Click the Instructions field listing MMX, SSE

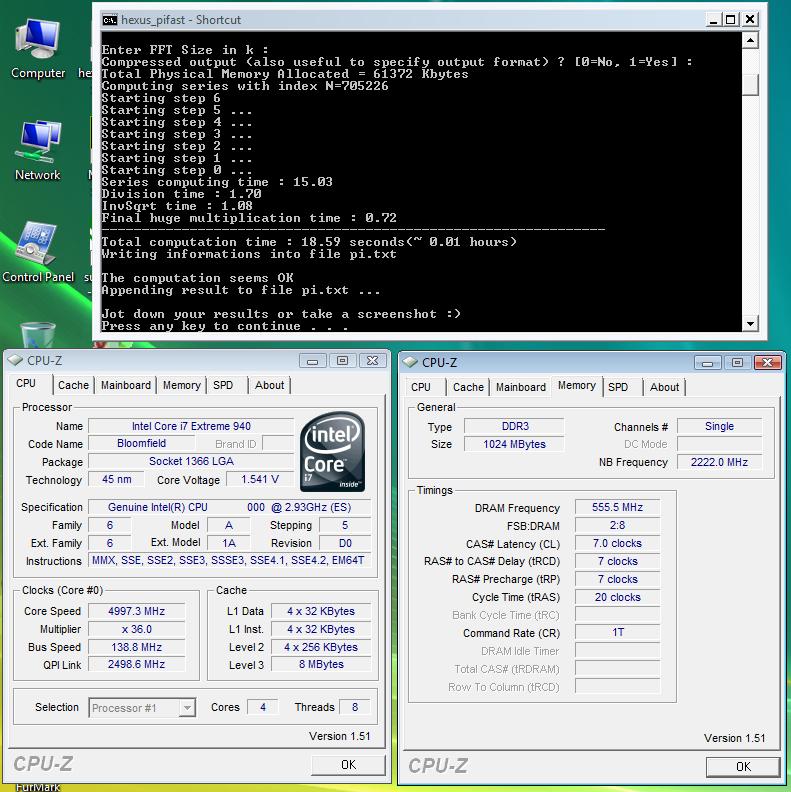[229, 560]
